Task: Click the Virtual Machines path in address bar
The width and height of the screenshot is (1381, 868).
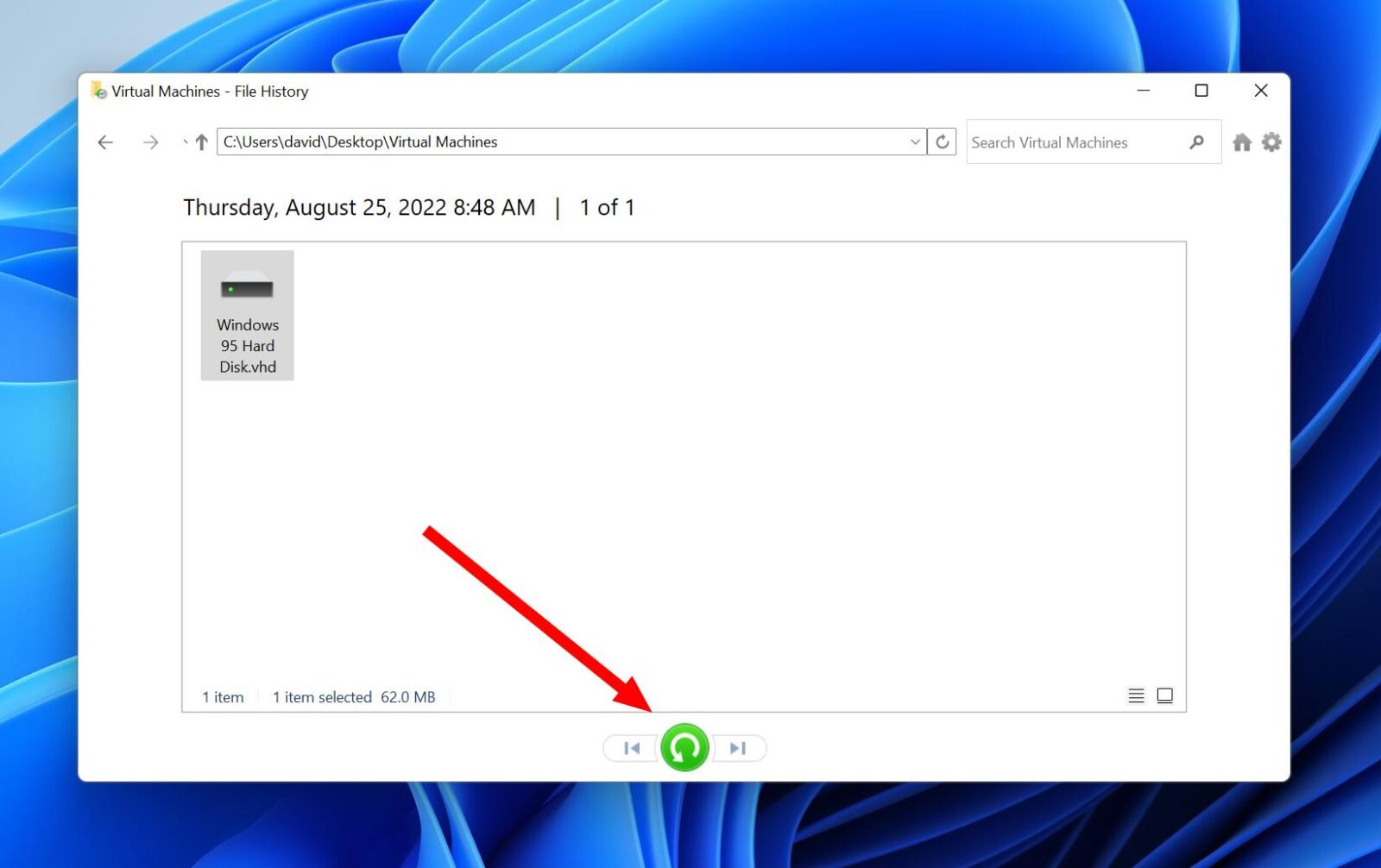Action: tap(442, 142)
